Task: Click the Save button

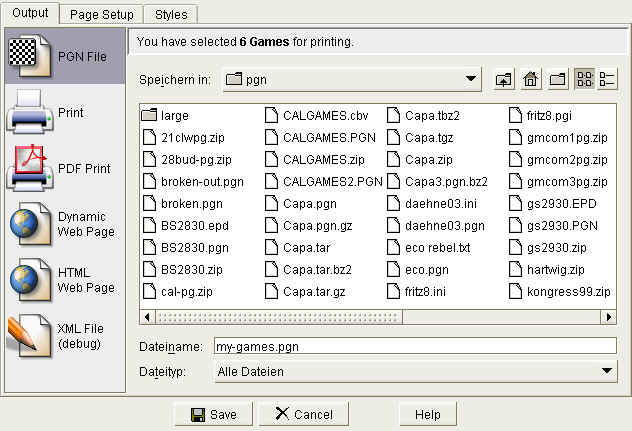Action: 213,414
